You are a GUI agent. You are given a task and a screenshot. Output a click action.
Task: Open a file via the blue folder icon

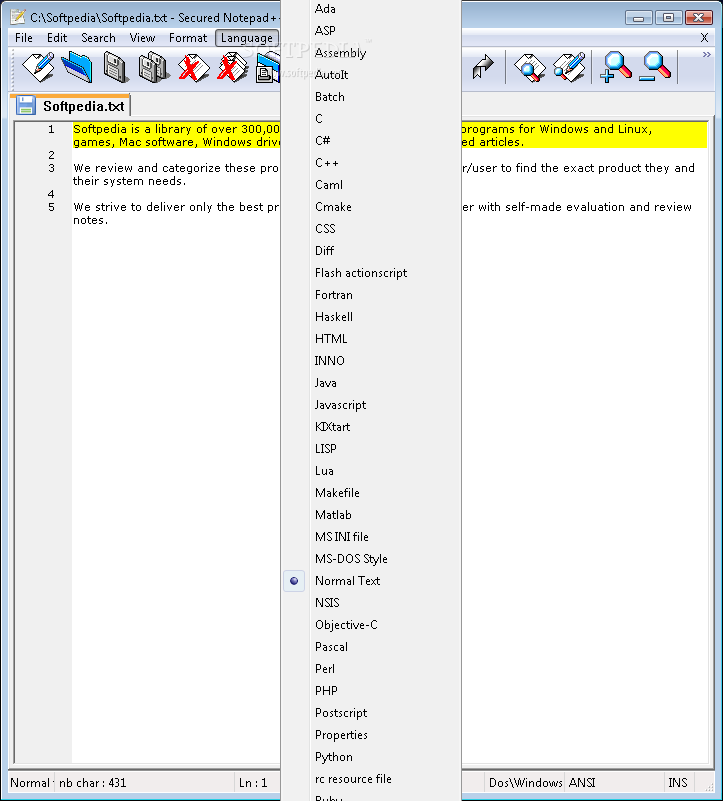tap(77, 67)
